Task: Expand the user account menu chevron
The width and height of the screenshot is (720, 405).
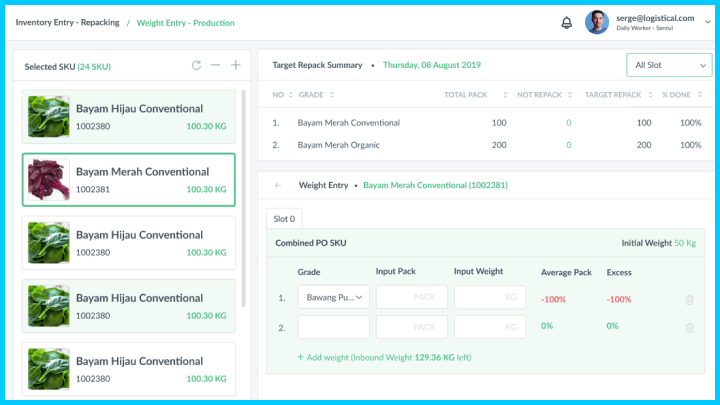Action: point(708,22)
